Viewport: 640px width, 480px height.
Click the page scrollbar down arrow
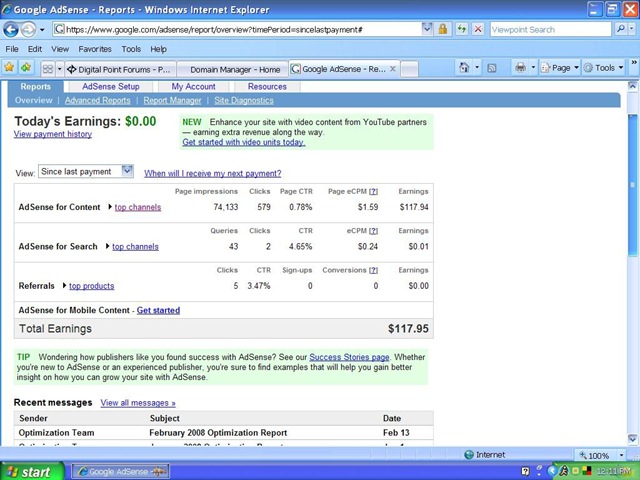(x=632, y=439)
